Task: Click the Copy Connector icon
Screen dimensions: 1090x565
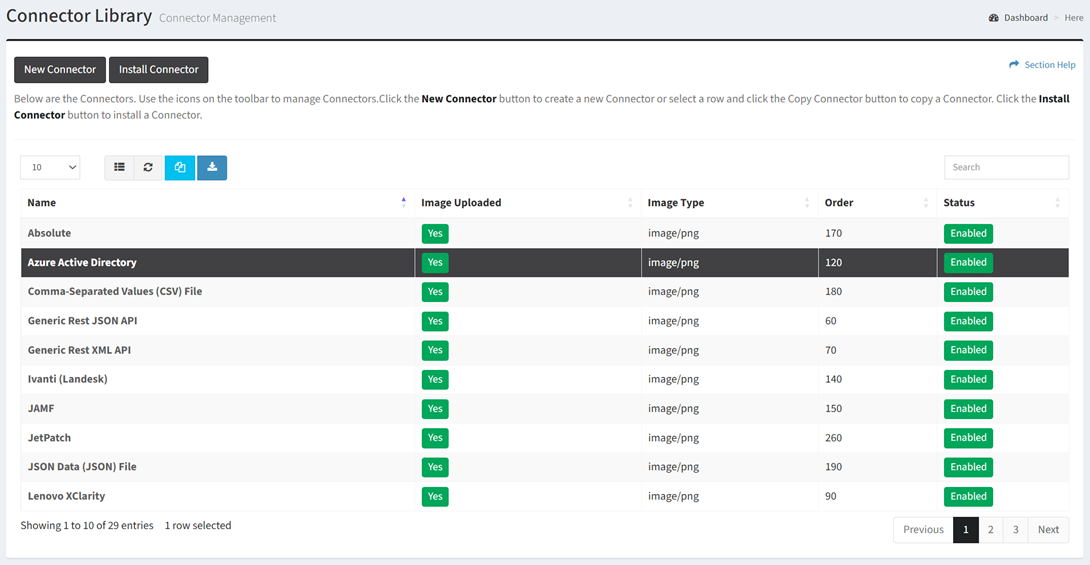Action: tap(180, 167)
